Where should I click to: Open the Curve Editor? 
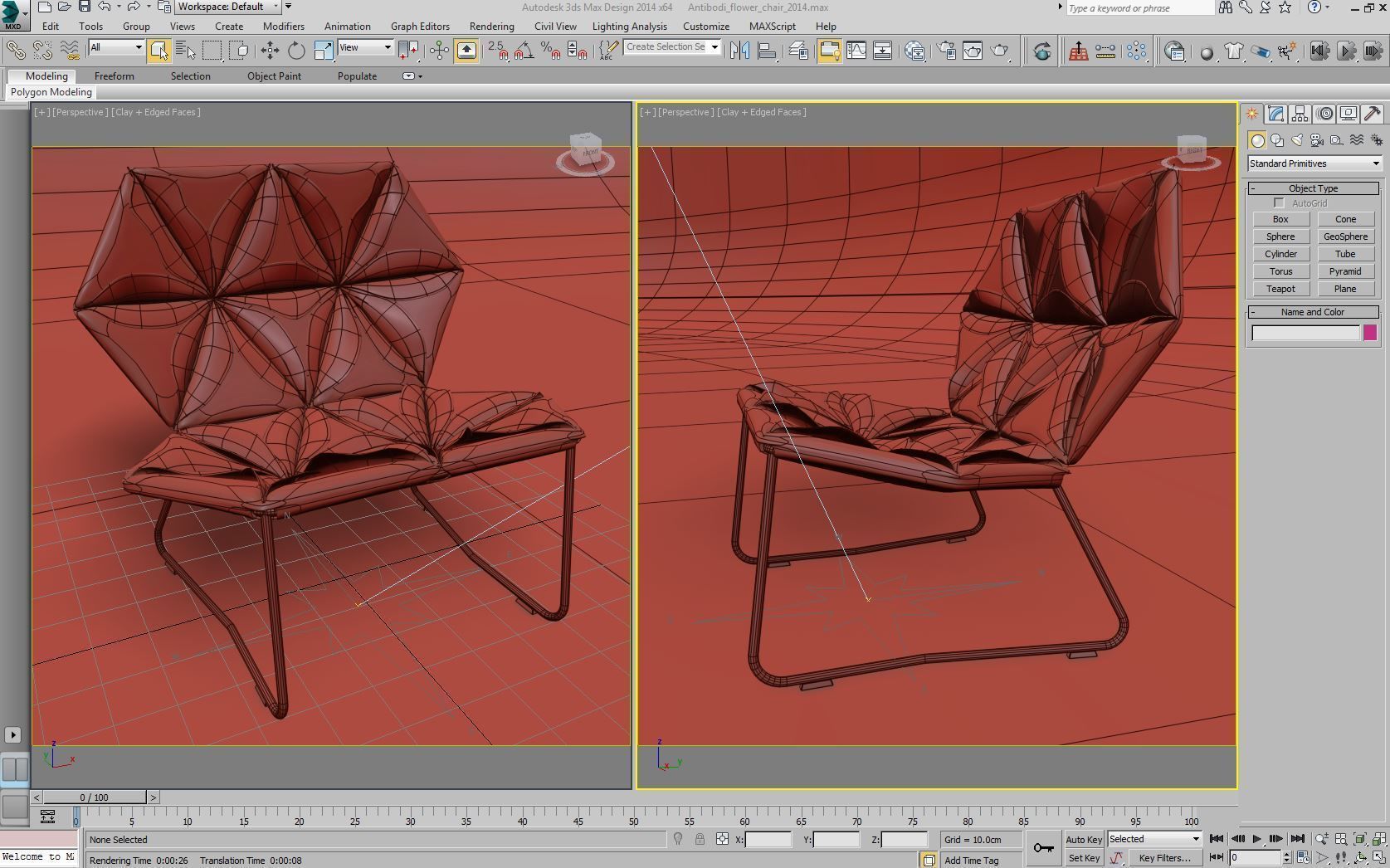click(856, 51)
